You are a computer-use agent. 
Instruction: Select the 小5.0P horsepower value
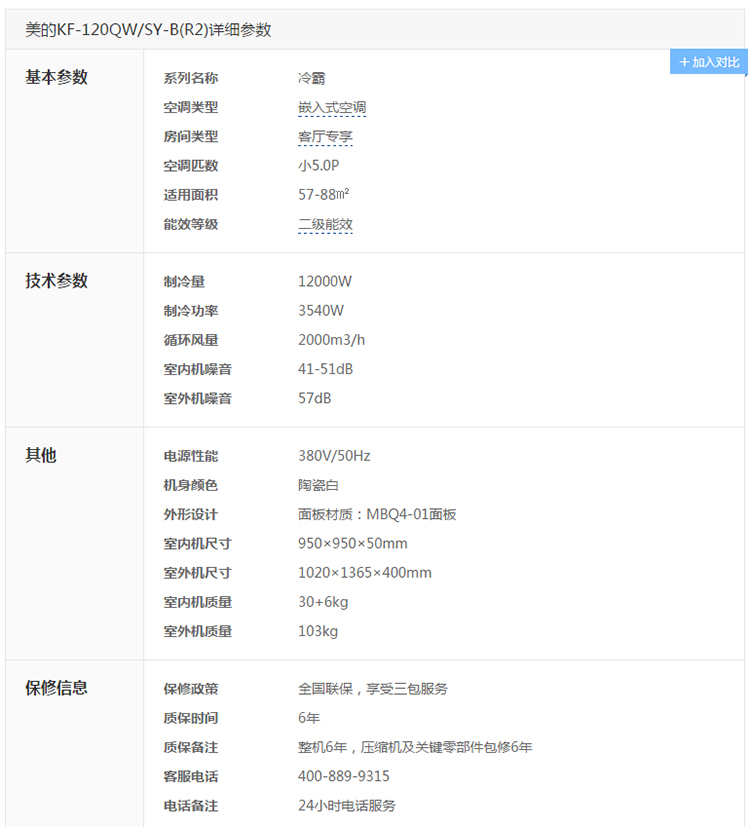point(319,166)
